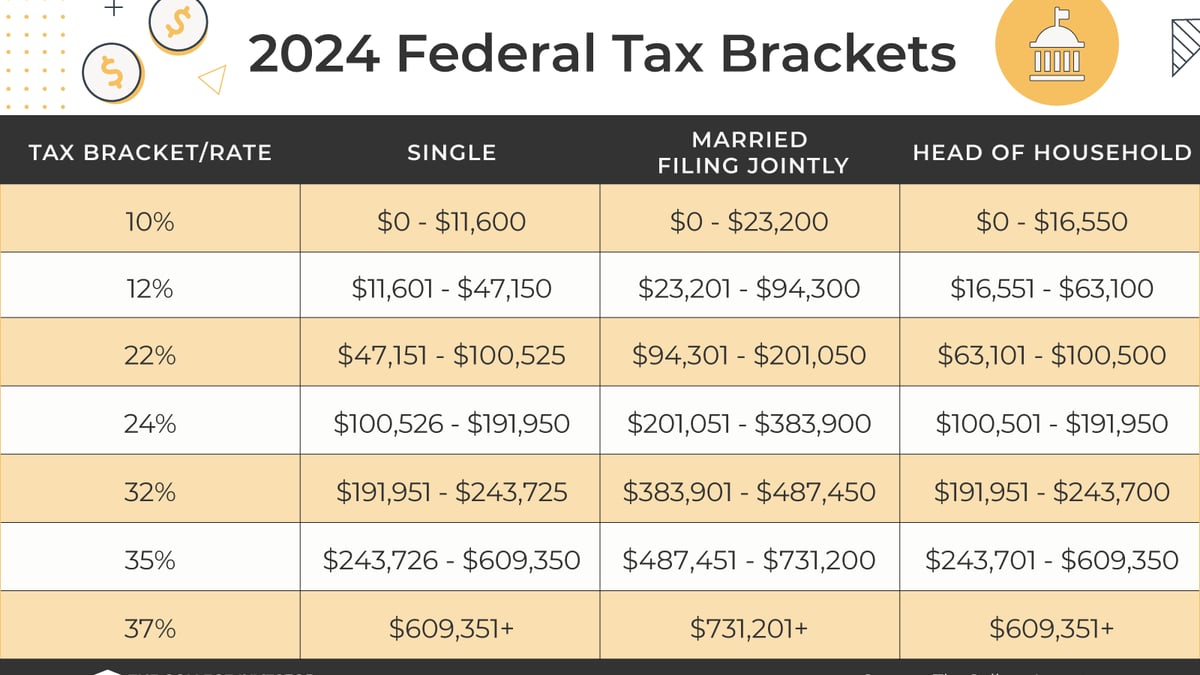The height and width of the screenshot is (675, 1200).
Task: Click the Head of Household "$100,501 - $191,950" cell
Action: point(1052,423)
